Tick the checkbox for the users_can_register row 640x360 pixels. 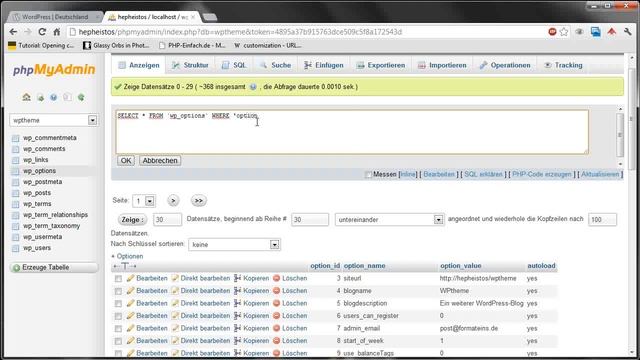click(x=118, y=316)
